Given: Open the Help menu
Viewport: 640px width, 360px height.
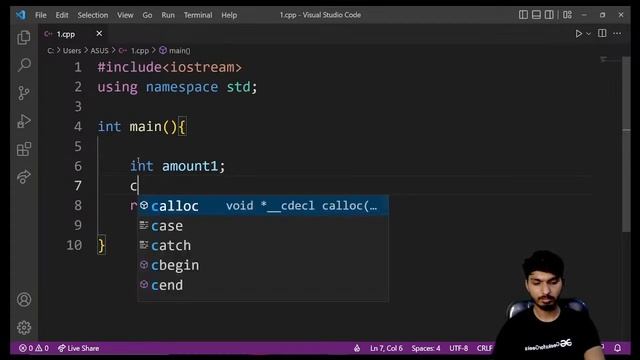Looking at the screenshot, I should (x=229, y=15).
